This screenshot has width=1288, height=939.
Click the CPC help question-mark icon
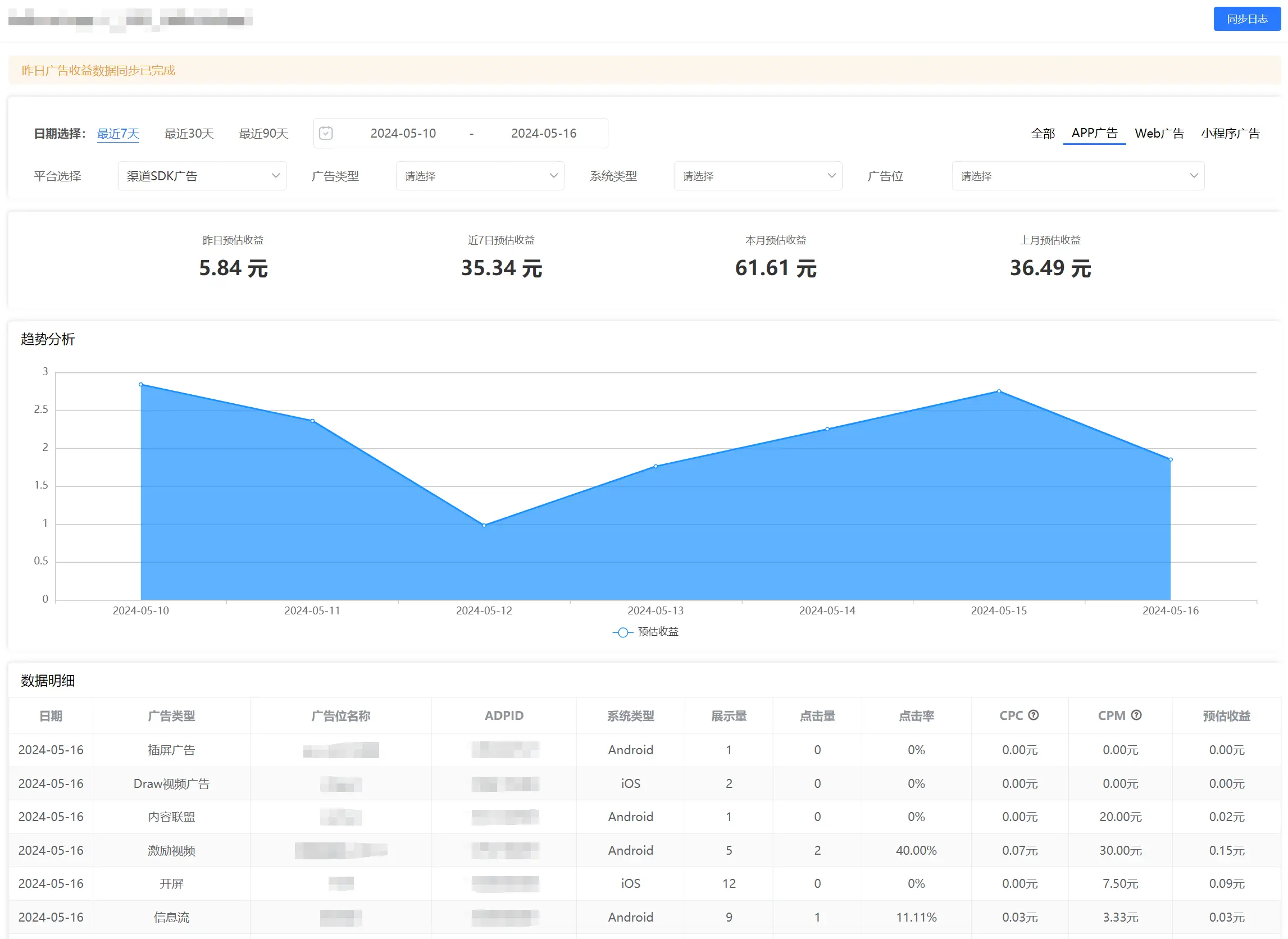click(1034, 715)
